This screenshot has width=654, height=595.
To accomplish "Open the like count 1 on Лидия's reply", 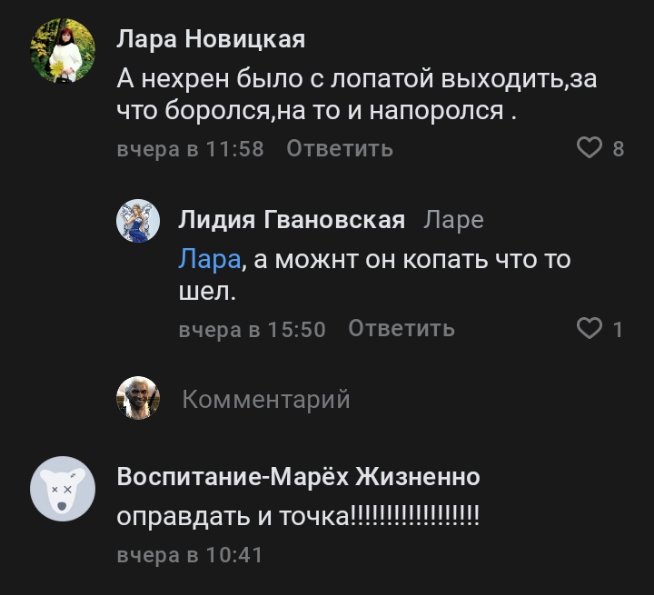I will pyautogui.click(x=618, y=328).
